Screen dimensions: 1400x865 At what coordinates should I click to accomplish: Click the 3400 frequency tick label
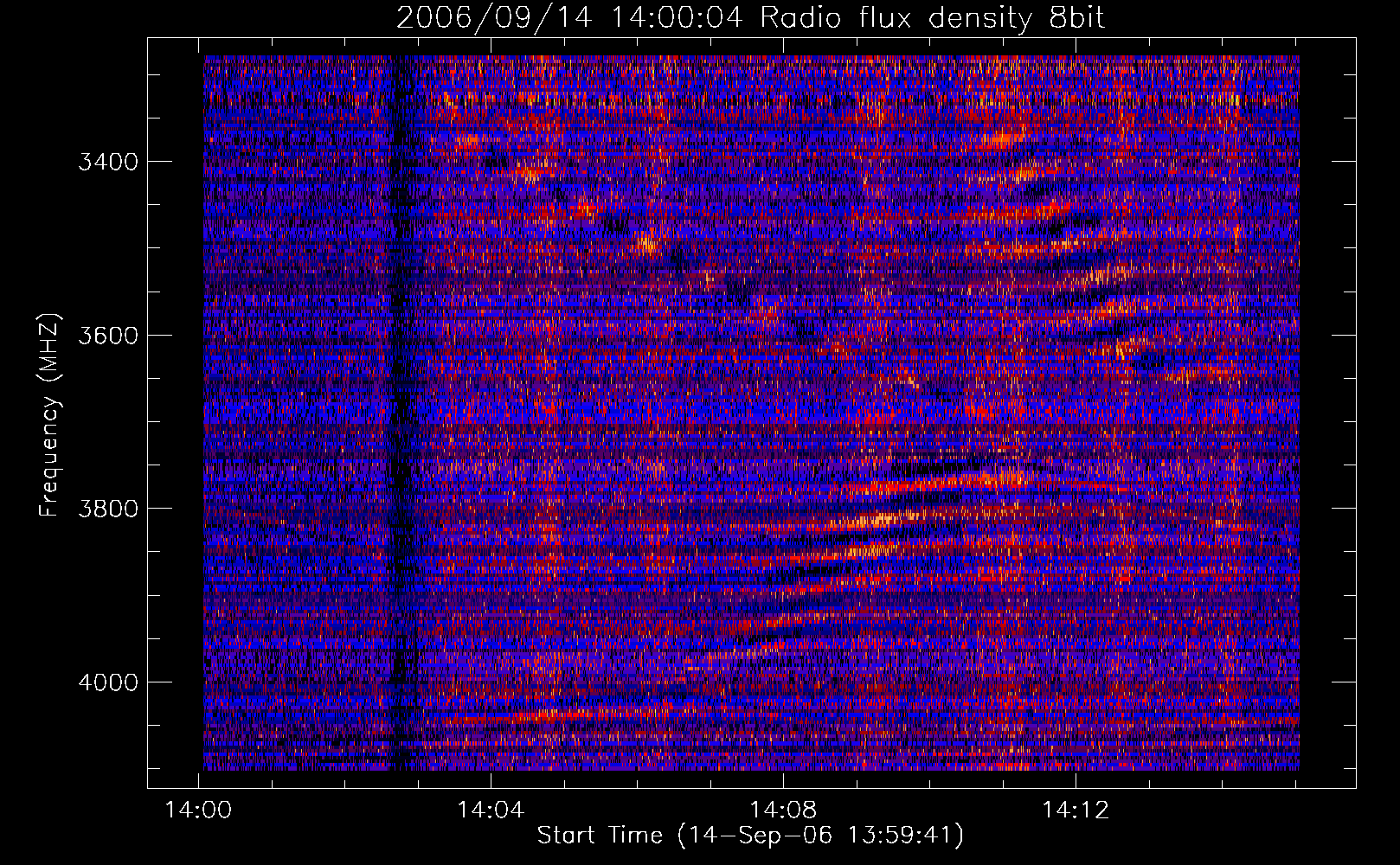pyautogui.click(x=108, y=162)
